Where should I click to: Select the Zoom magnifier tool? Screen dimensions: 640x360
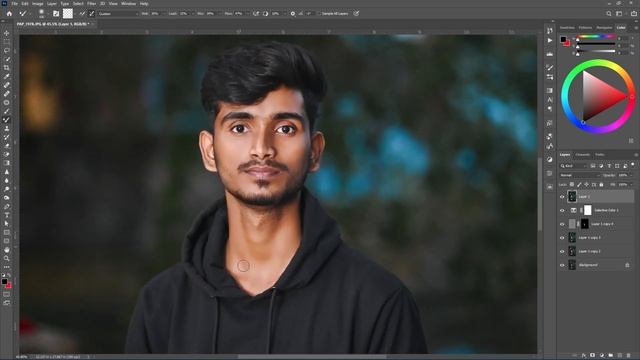(x=7, y=258)
